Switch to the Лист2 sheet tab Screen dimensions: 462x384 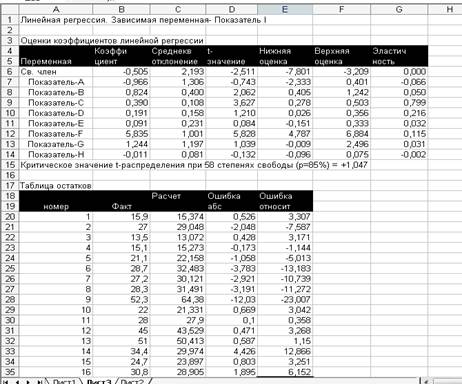point(132,381)
